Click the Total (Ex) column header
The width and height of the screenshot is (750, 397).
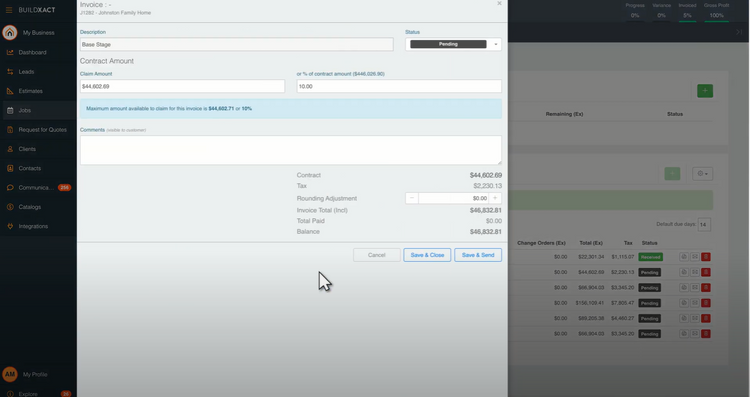[591, 243]
